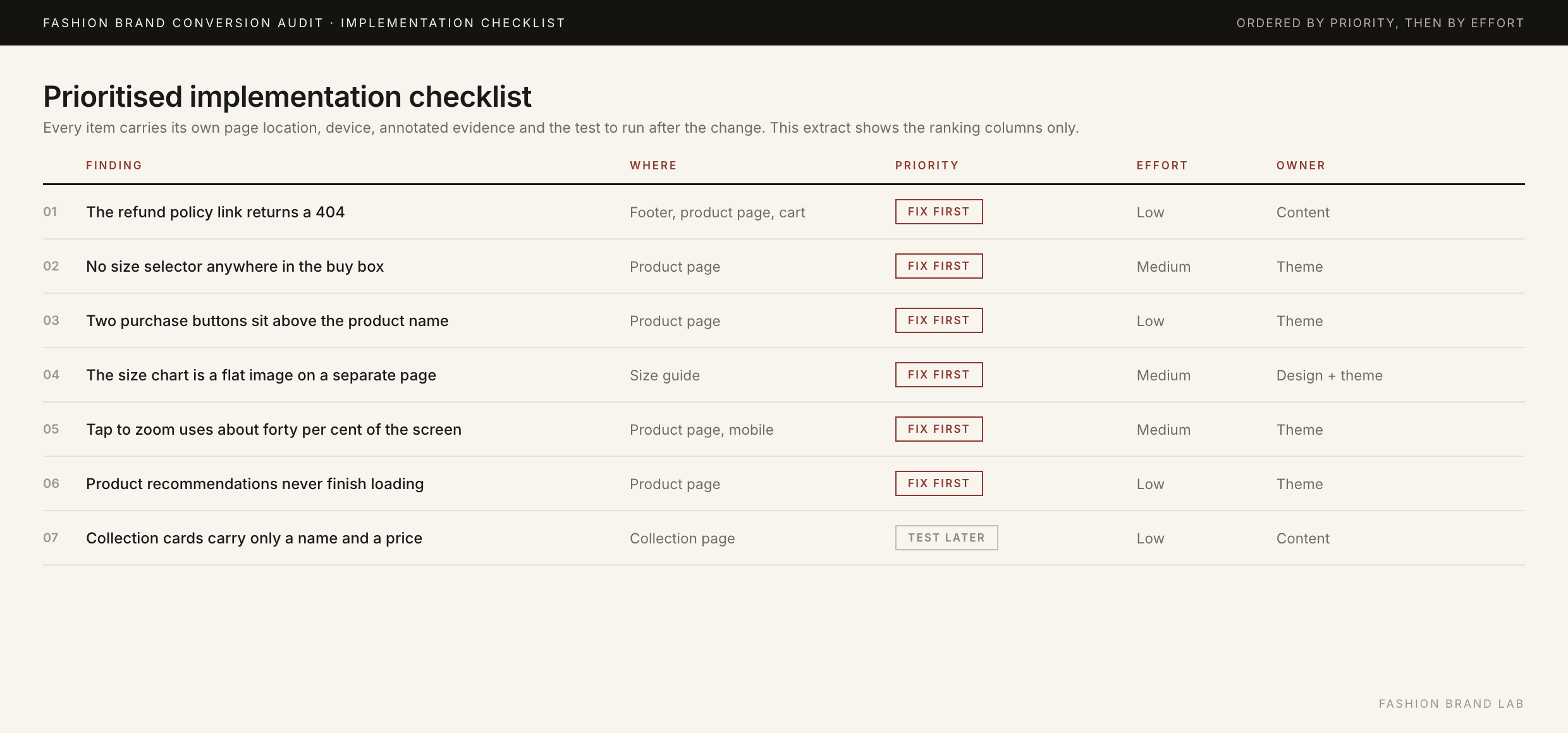
Task: Click the 'Collection page' location cell
Action: (x=682, y=538)
